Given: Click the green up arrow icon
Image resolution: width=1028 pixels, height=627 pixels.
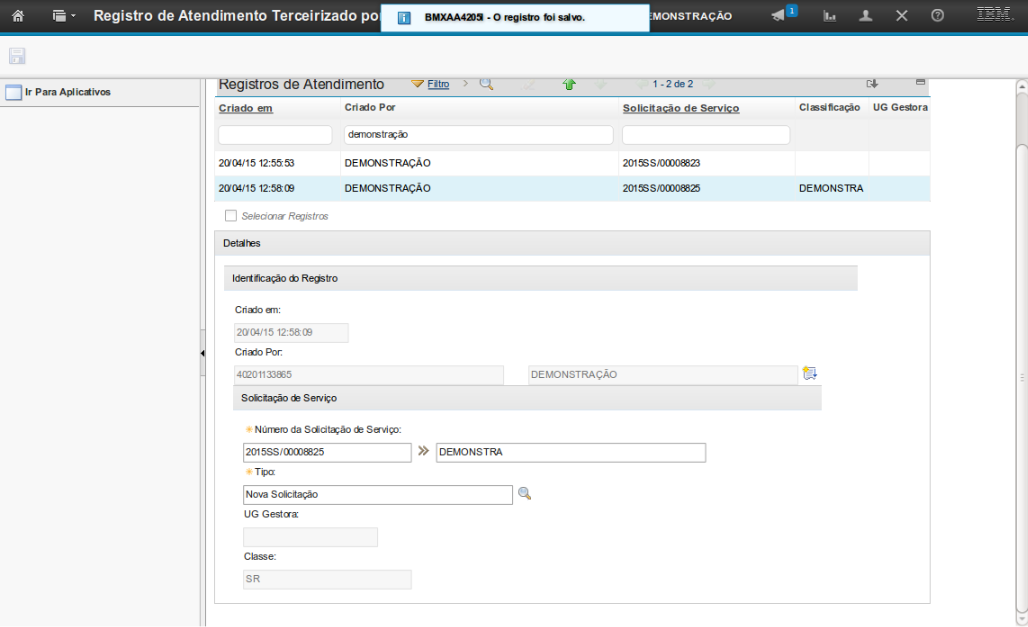Looking at the screenshot, I should coord(569,85).
